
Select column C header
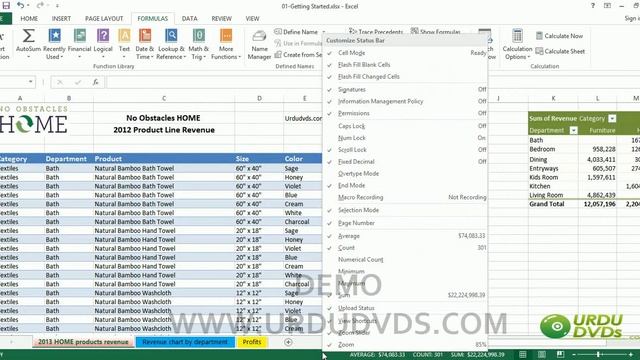pyautogui.click(x=164, y=98)
